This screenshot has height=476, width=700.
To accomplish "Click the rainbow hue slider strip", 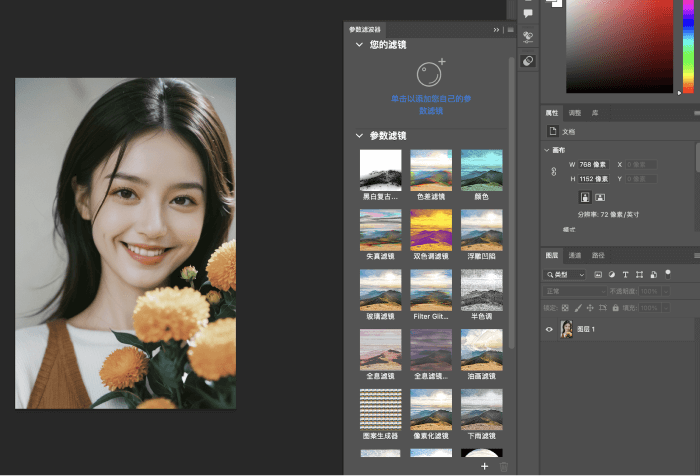I will 688,46.
